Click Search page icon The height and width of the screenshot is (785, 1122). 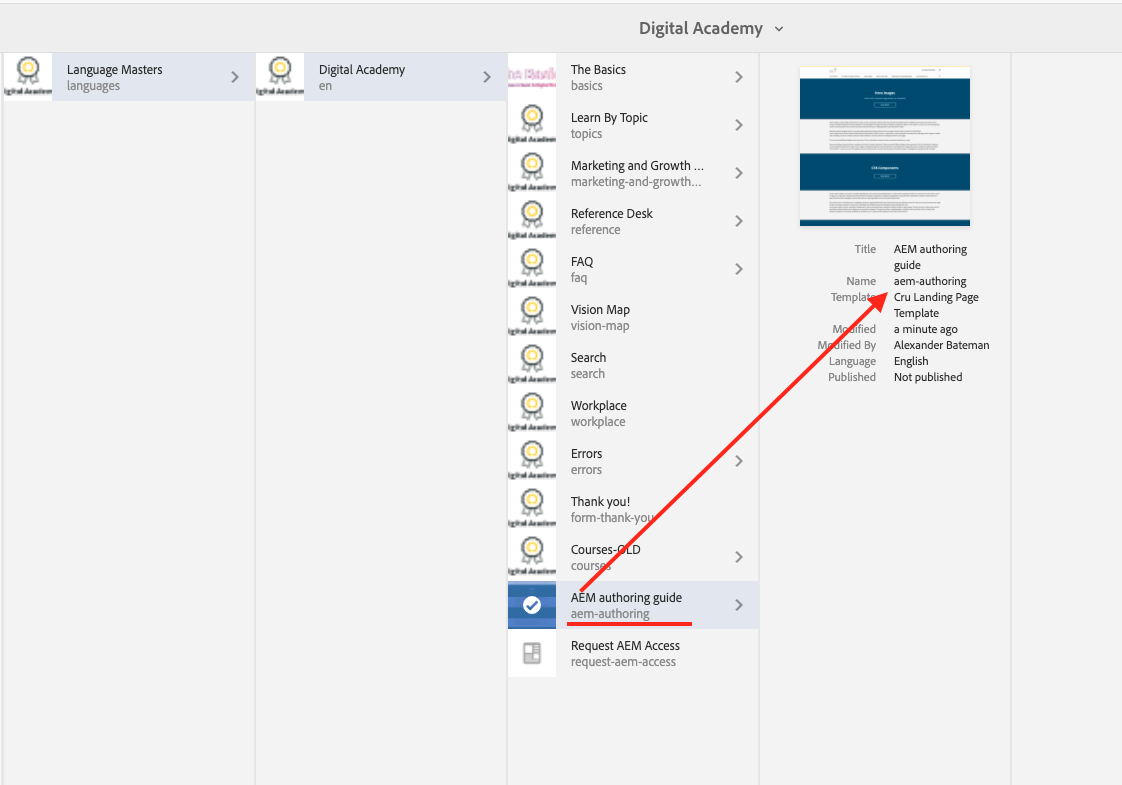[532, 364]
